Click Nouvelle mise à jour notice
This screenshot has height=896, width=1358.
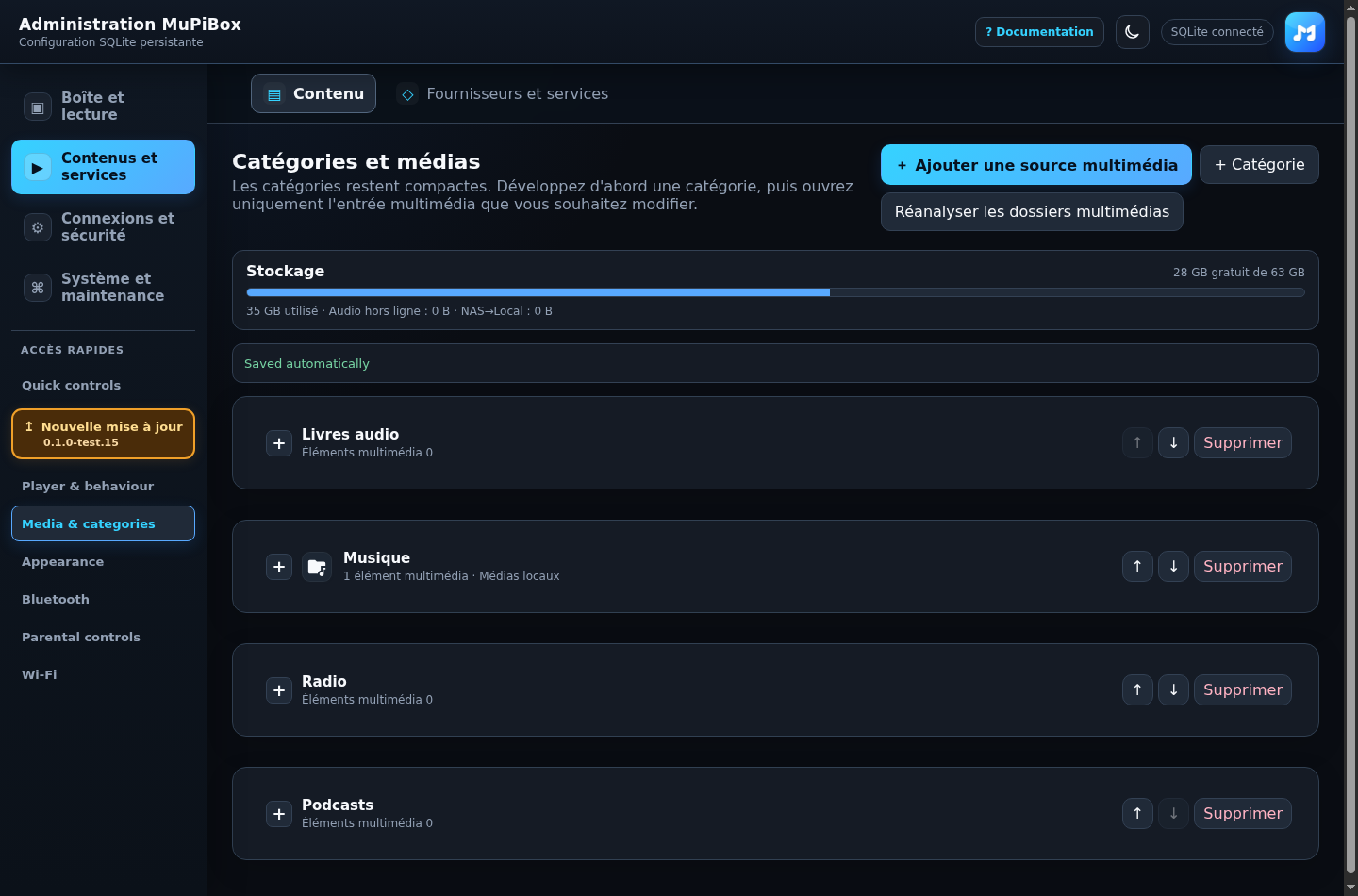click(103, 434)
